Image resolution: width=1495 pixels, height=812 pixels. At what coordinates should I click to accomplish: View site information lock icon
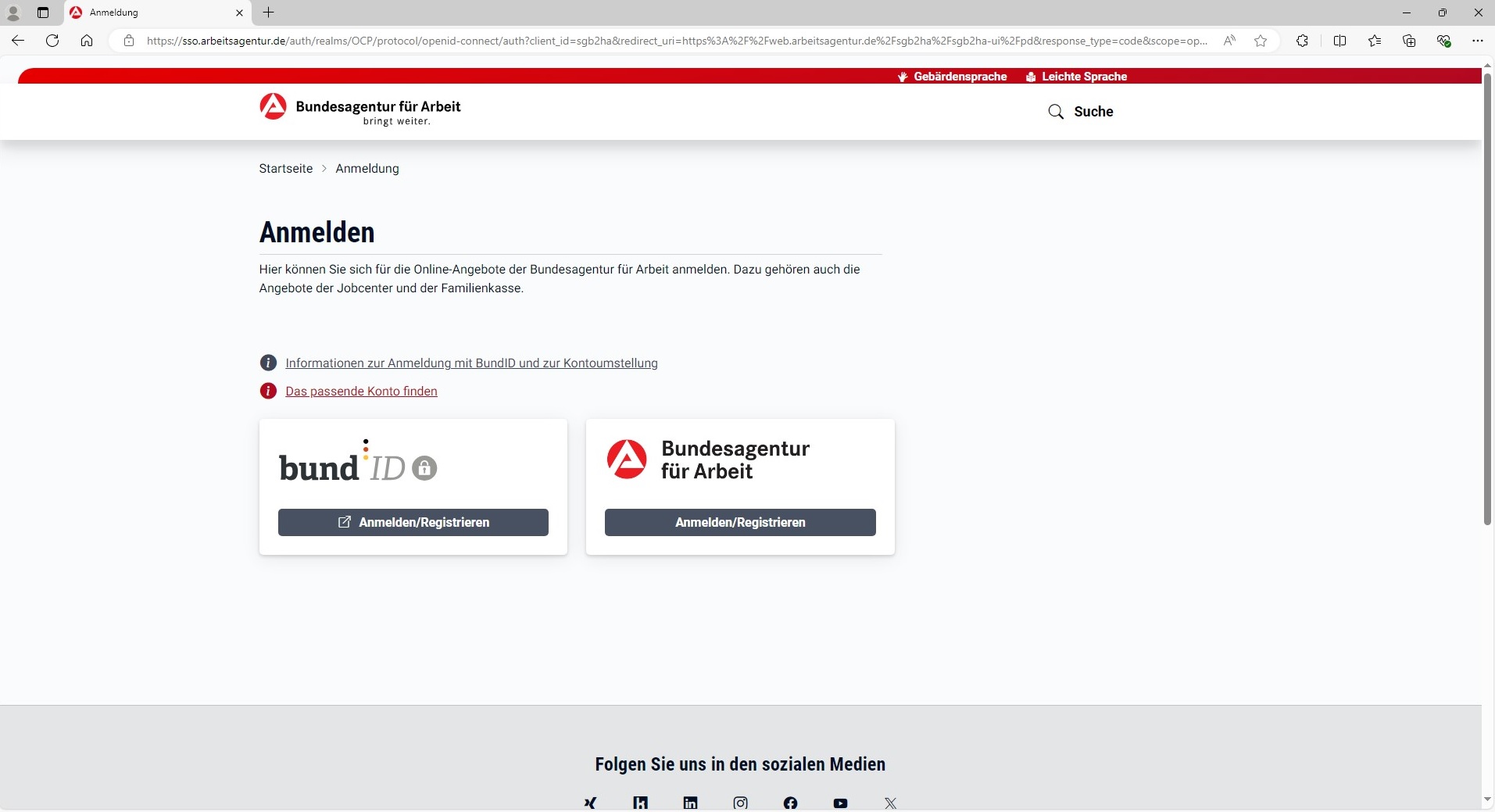tap(129, 41)
